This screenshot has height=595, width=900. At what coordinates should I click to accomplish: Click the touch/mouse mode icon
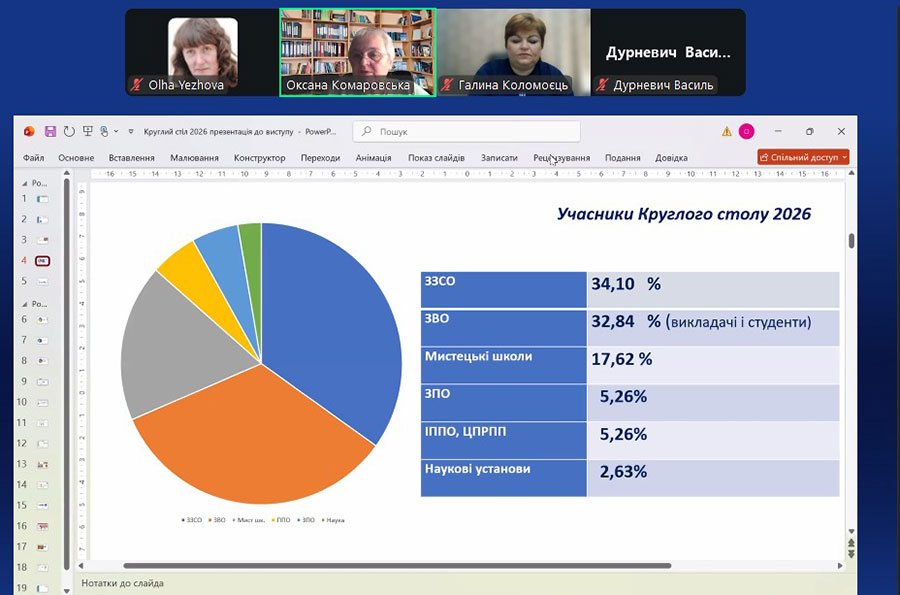105,131
